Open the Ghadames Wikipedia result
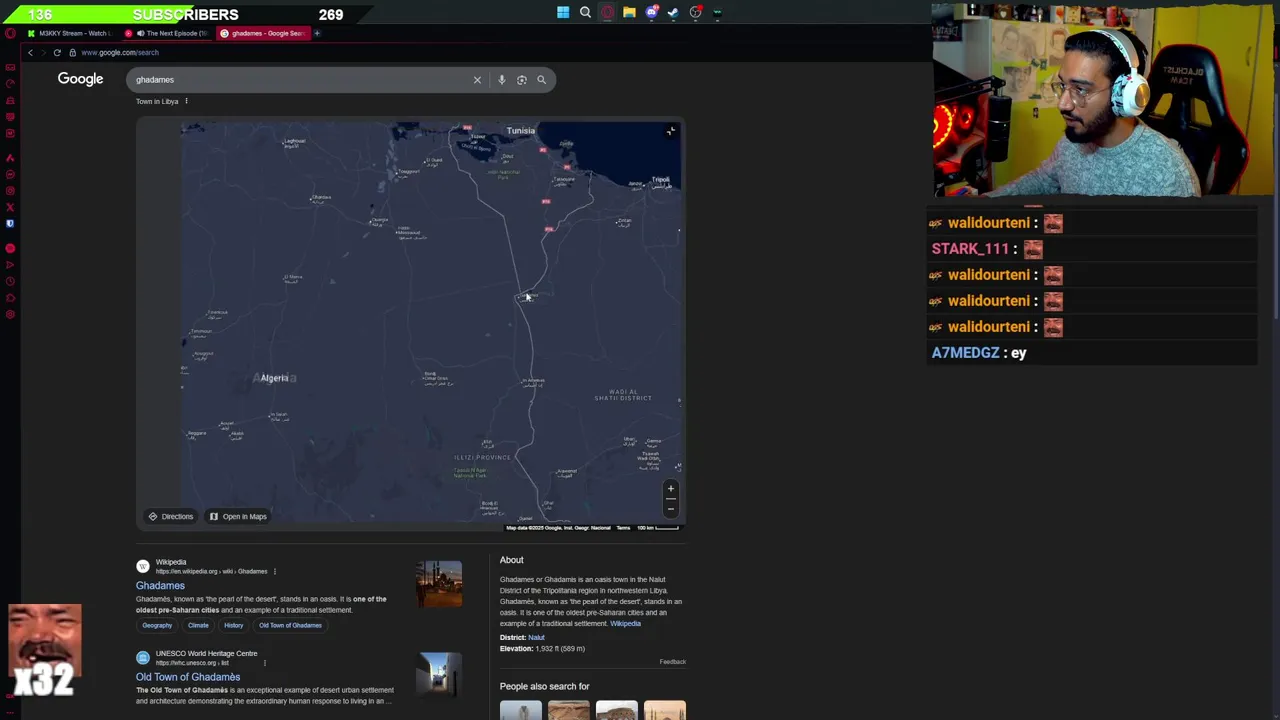Viewport: 1280px width, 720px height. coord(160,586)
